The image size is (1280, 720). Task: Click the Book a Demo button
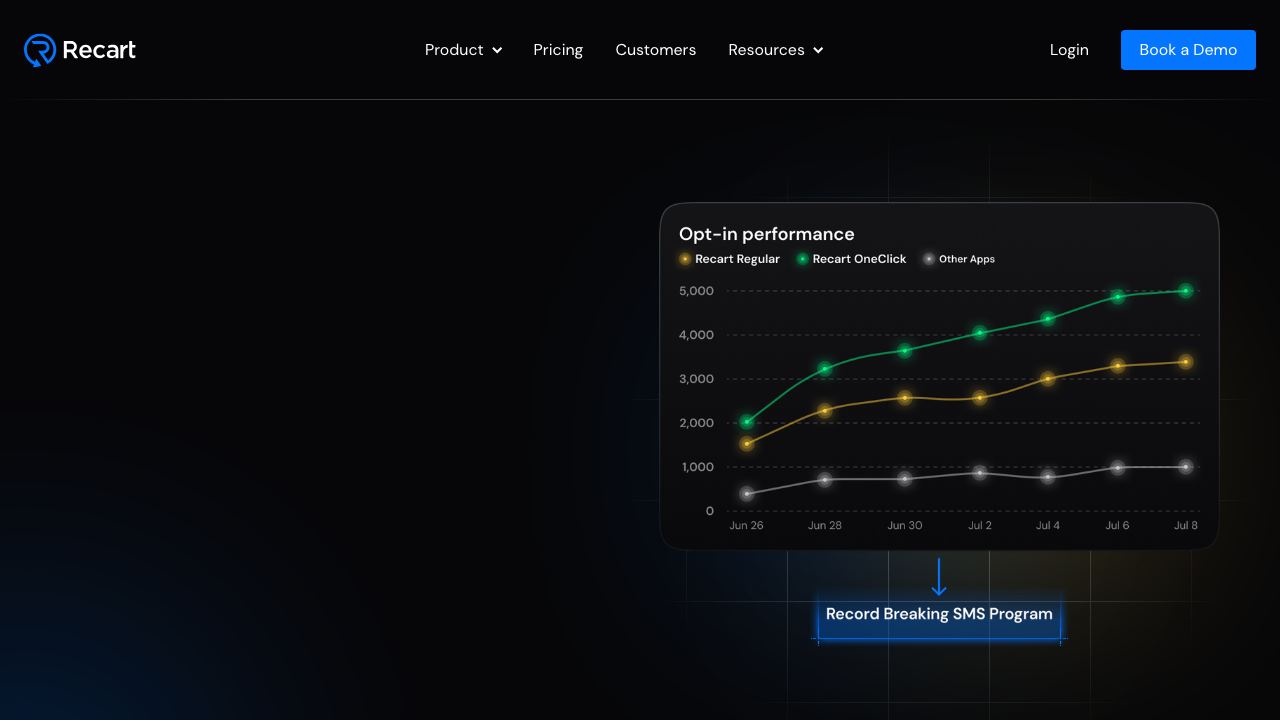click(1188, 50)
